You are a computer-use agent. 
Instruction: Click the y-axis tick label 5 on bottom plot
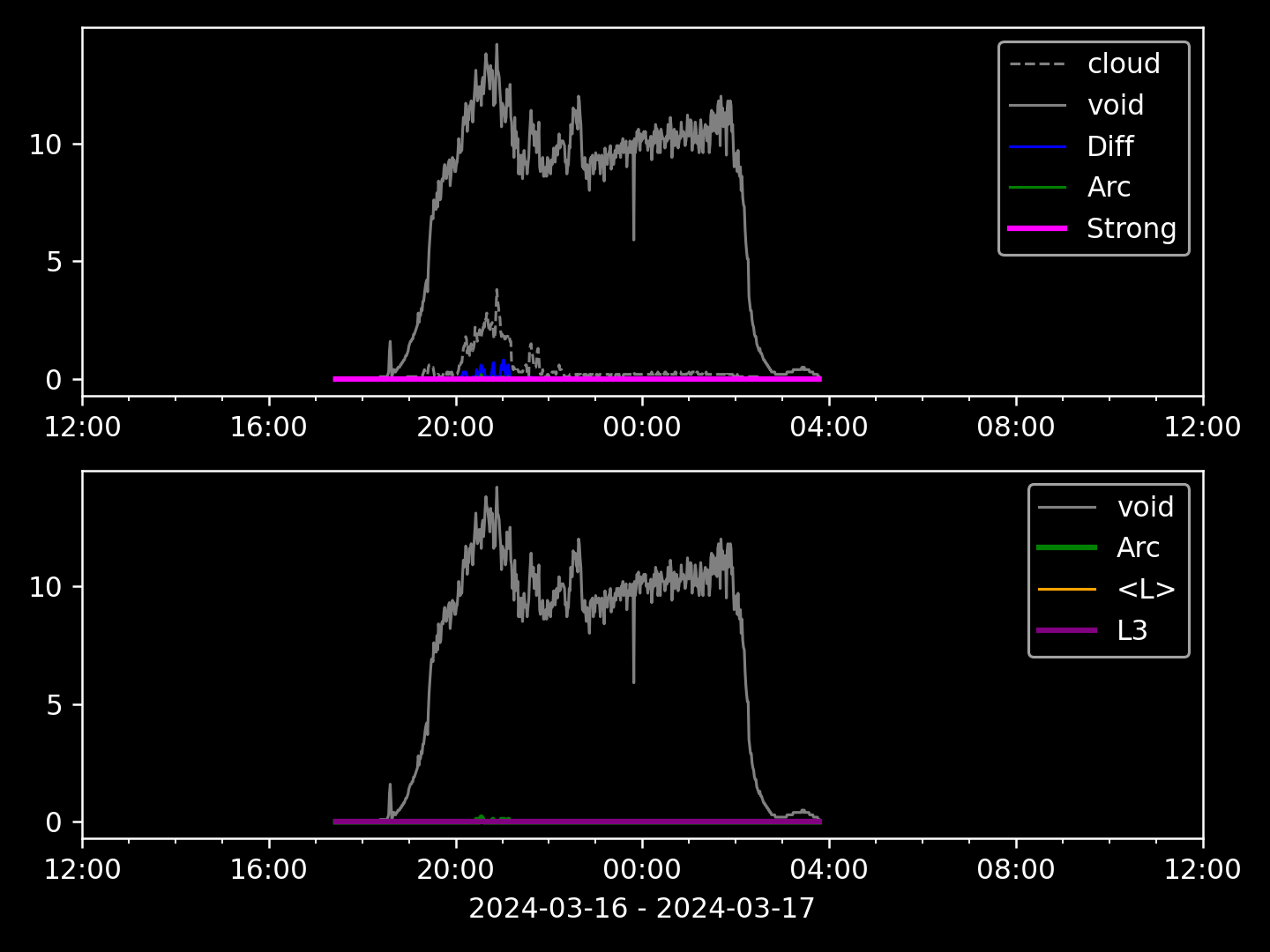[x=54, y=705]
